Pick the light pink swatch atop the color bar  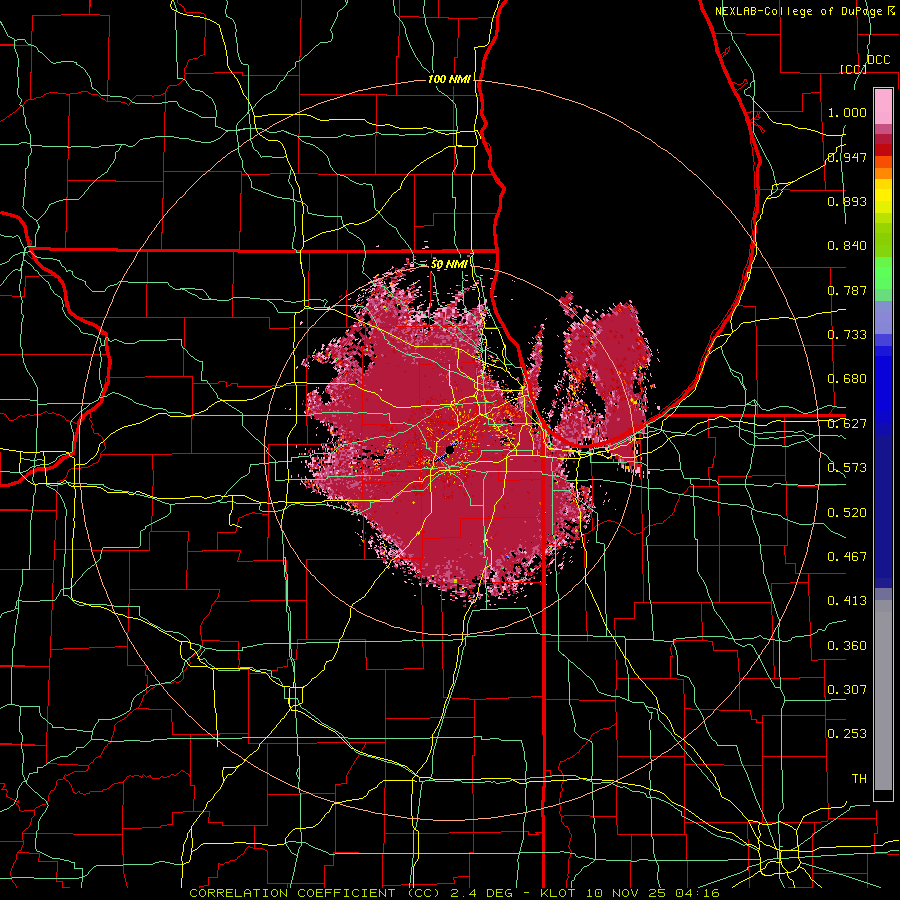(x=883, y=106)
